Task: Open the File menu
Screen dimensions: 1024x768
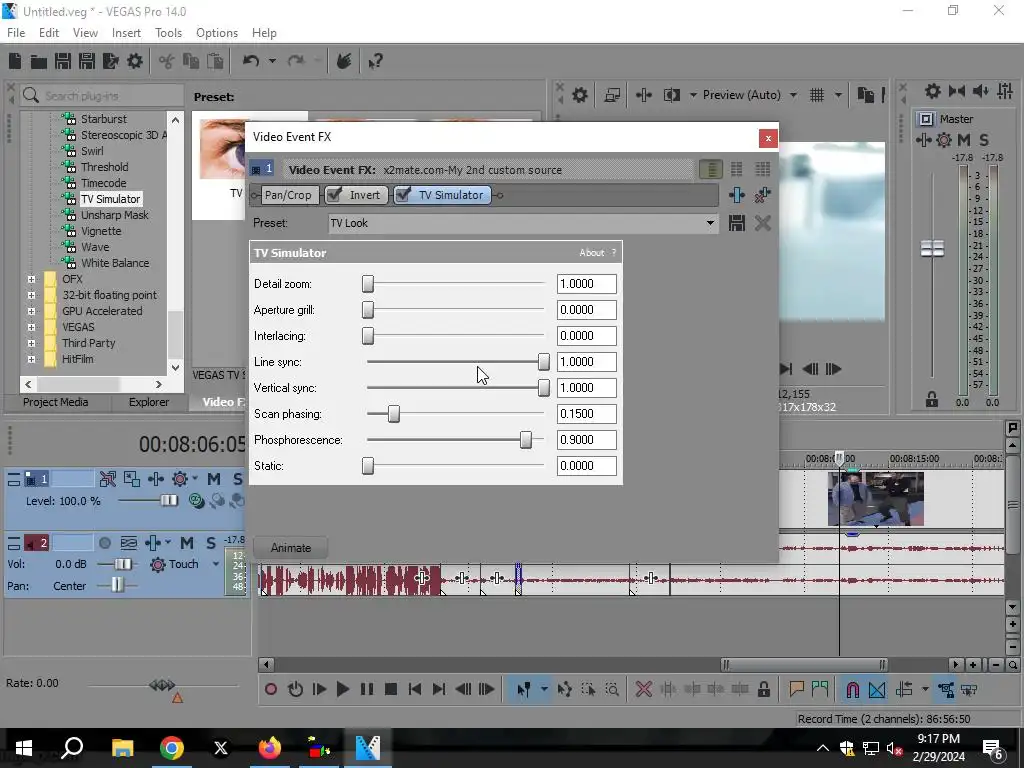Action: point(16,33)
